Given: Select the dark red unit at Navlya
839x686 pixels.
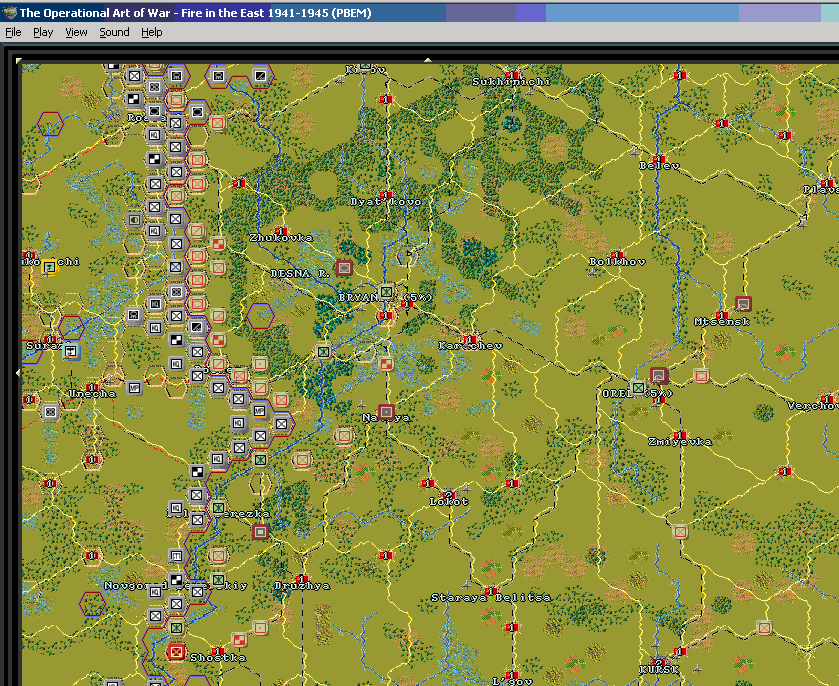Looking at the screenshot, I should tap(386, 413).
